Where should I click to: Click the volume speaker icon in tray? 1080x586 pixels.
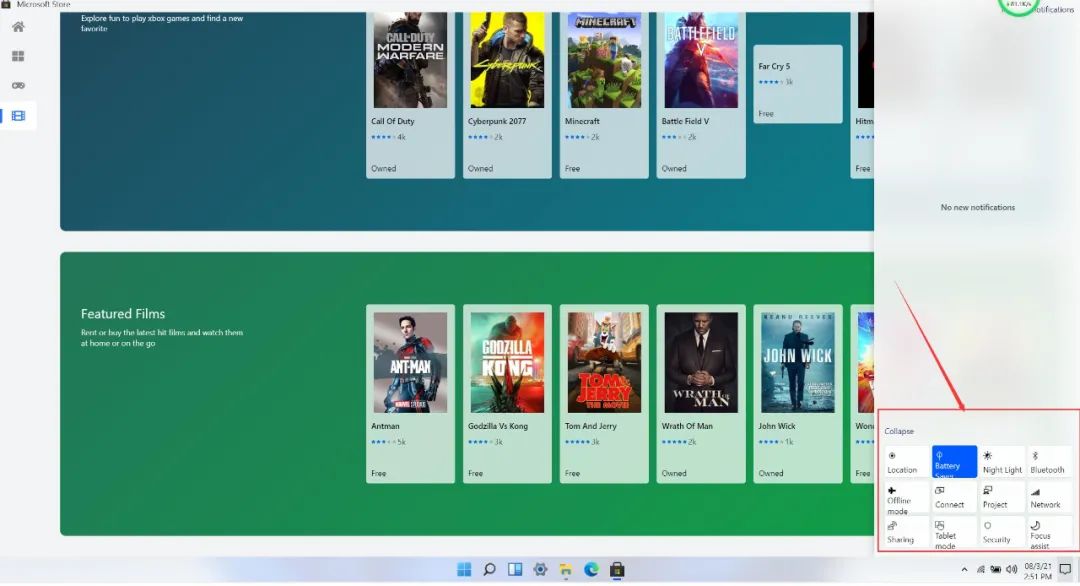(1011, 569)
